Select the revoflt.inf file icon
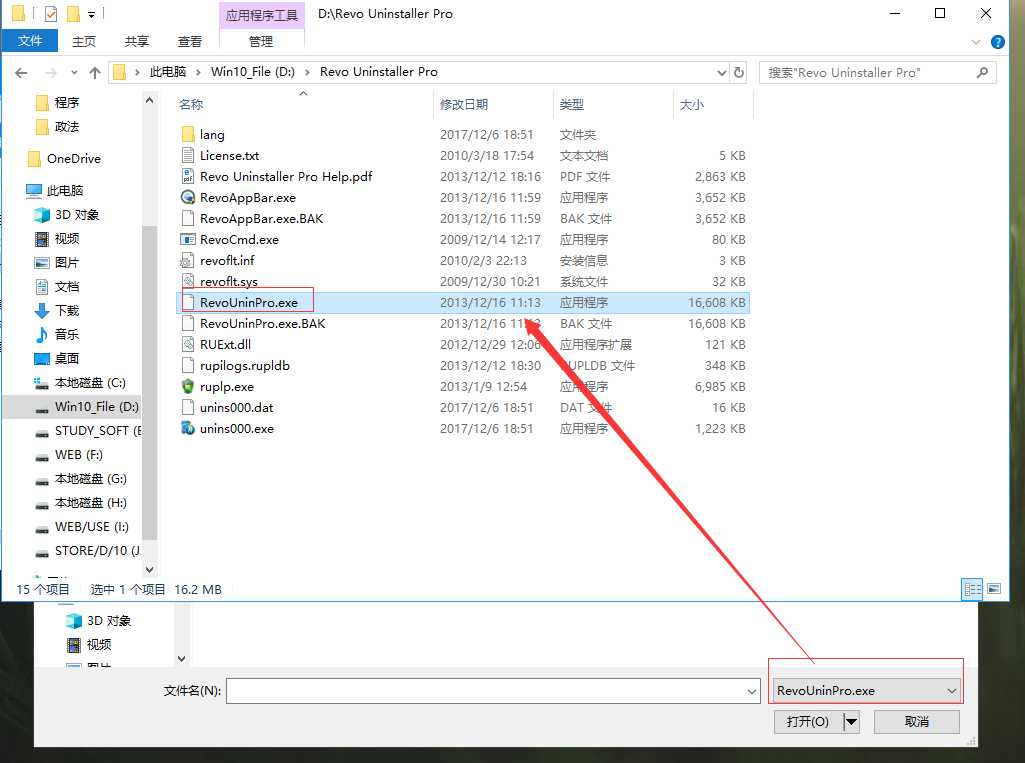 click(188, 260)
